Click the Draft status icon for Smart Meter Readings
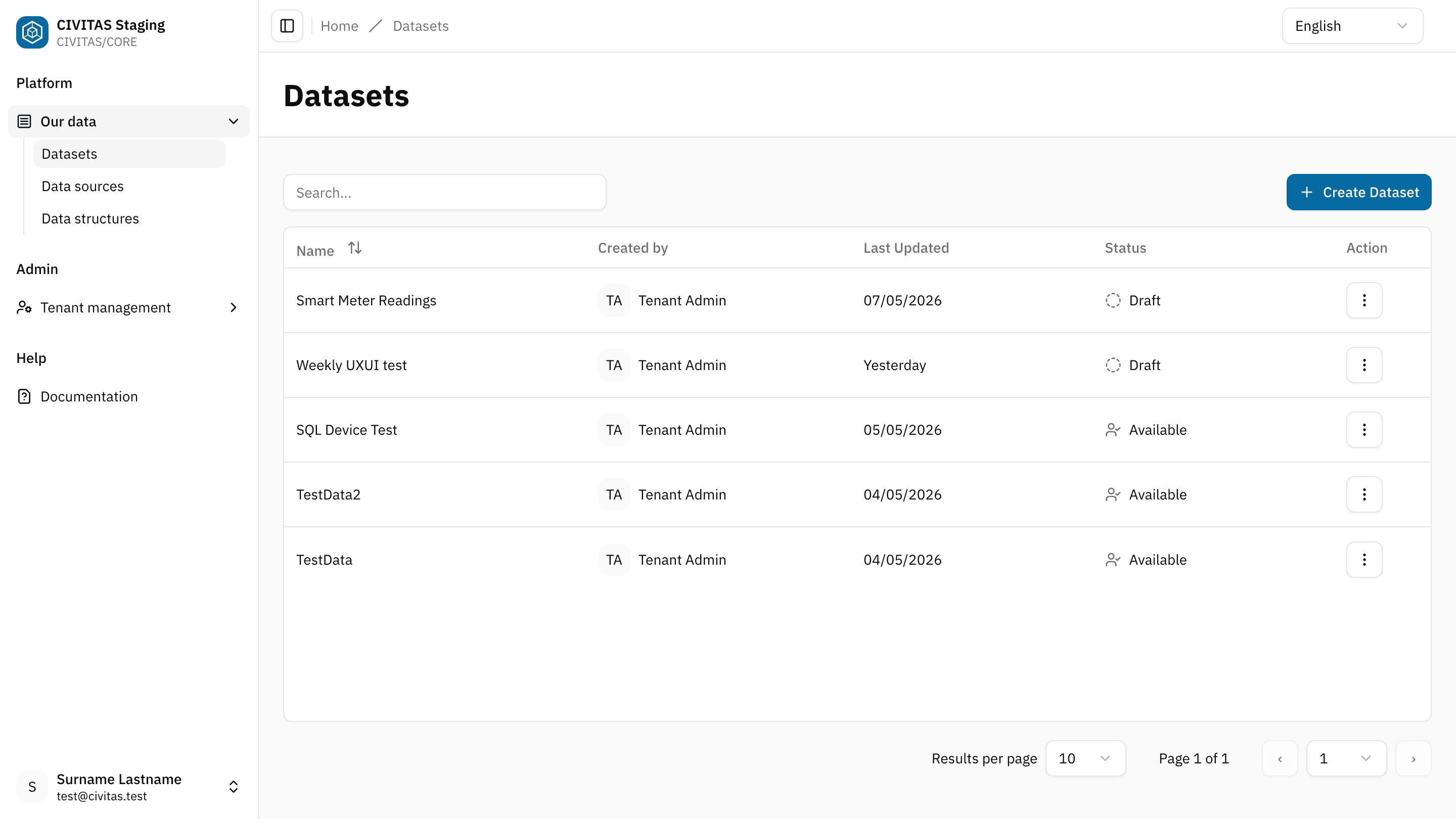The height and width of the screenshot is (819, 1456). point(1113,300)
